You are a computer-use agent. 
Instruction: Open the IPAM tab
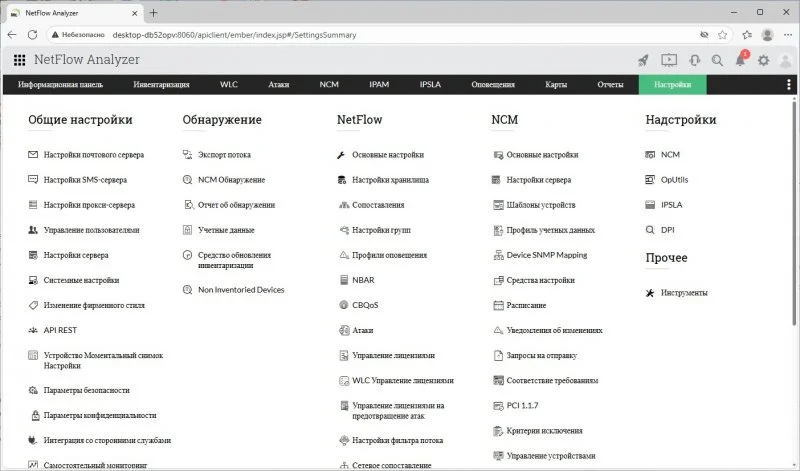pos(379,85)
